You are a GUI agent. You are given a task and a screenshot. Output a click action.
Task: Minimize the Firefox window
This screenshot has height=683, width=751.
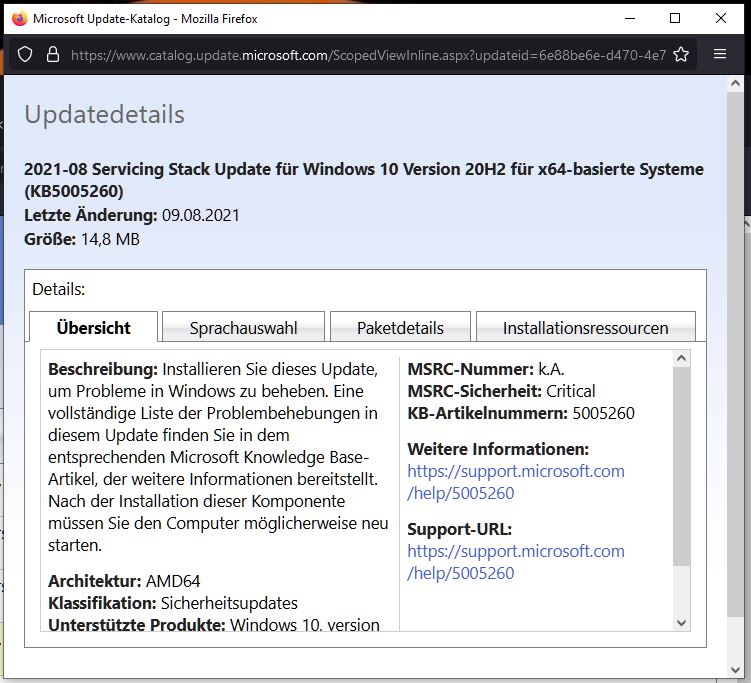[630, 18]
